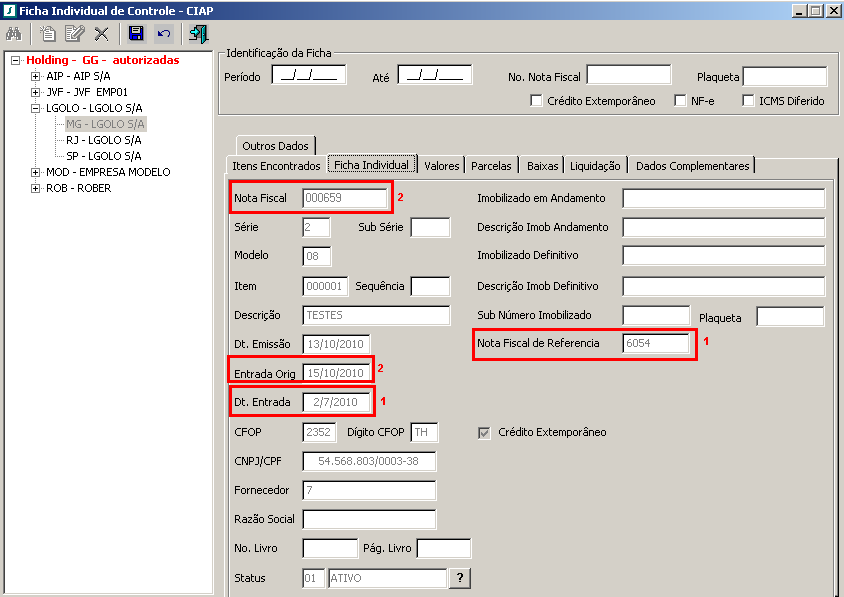
Task: Click the exit door icon
Action: coord(199,34)
